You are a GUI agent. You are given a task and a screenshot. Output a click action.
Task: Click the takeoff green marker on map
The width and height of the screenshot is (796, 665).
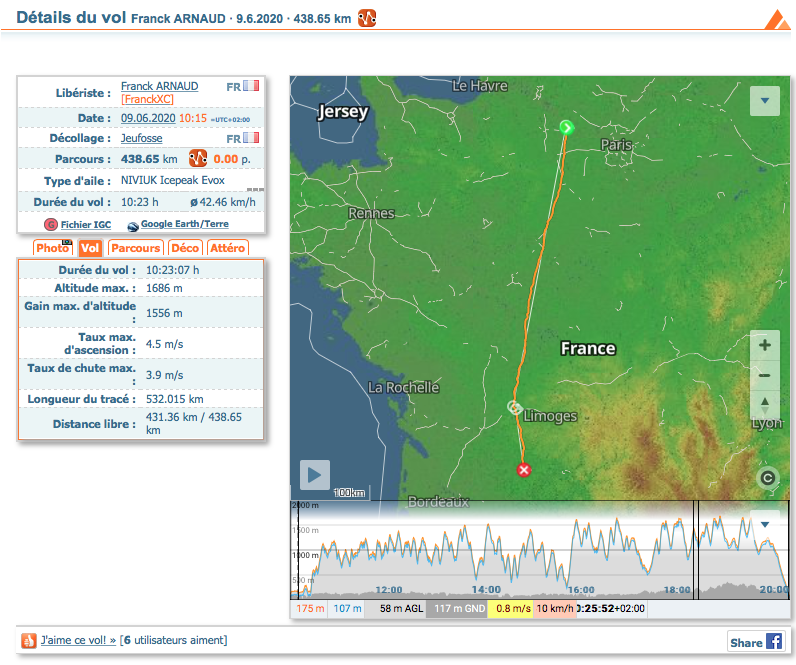[x=567, y=127]
